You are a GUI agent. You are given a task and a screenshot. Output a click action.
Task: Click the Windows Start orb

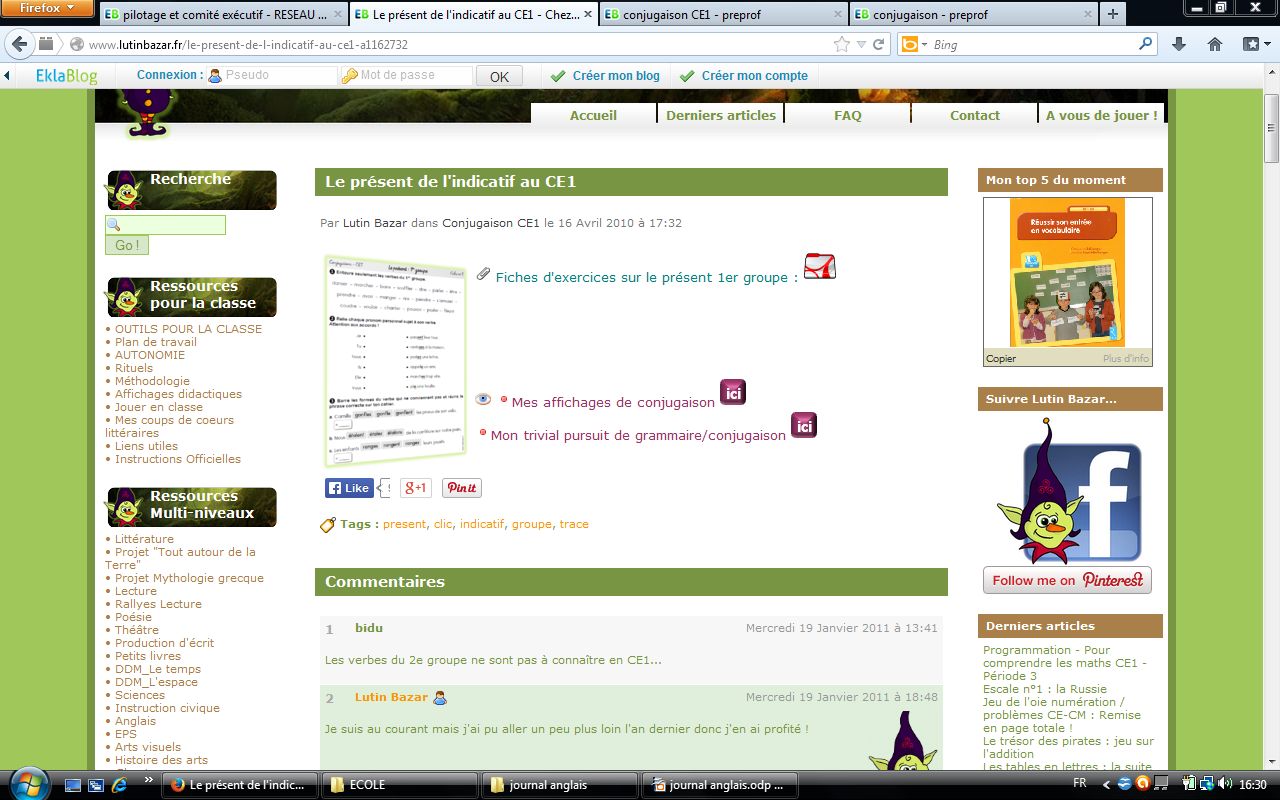point(28,783)
